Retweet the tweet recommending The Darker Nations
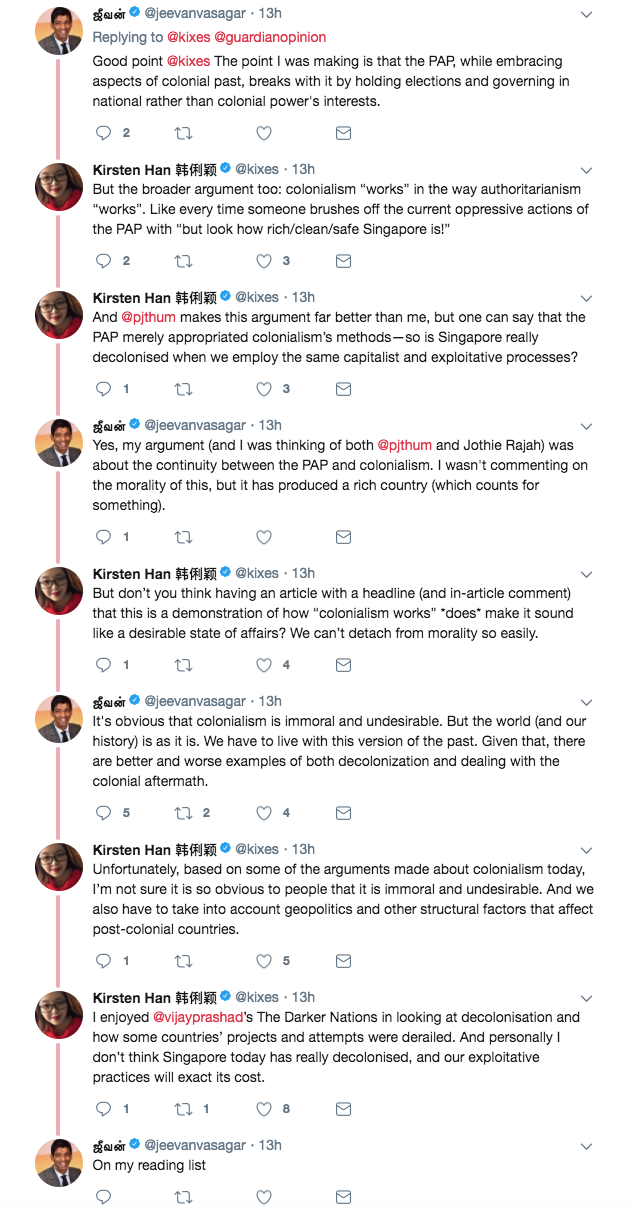Image resolution: width=630 pixels, height=1210 pixels. [184, 1109]
